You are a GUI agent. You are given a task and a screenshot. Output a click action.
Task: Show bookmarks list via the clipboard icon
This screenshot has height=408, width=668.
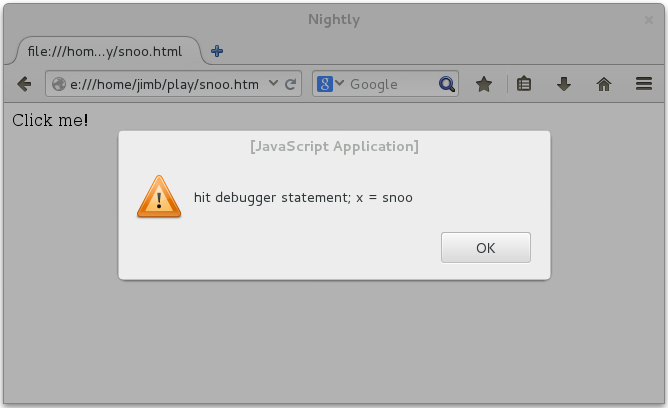(523, 85)
